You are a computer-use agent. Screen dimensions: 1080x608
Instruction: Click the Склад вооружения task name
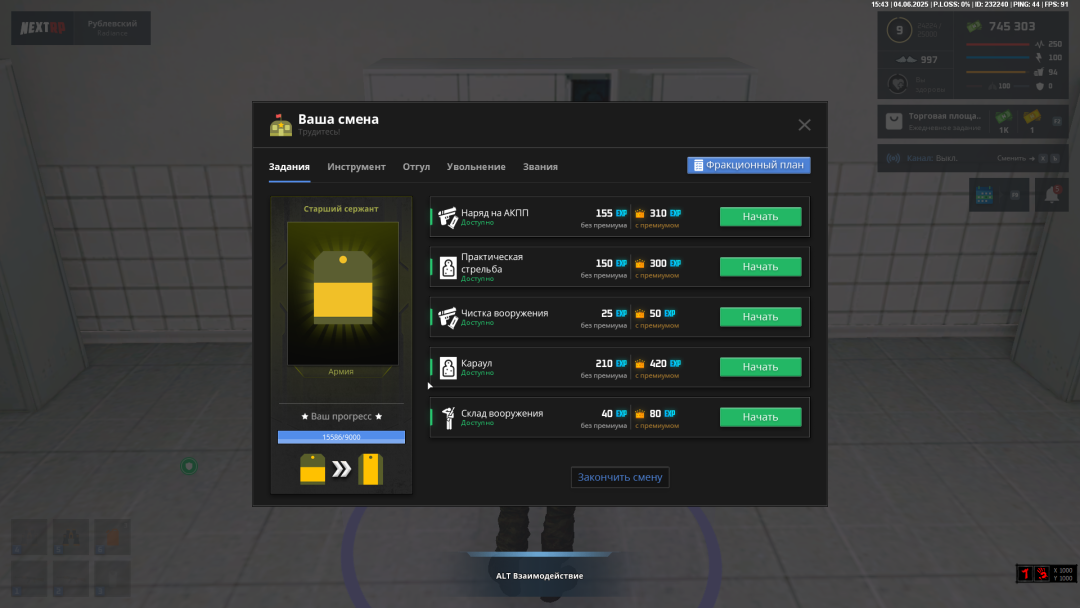(x=501, y=413)
